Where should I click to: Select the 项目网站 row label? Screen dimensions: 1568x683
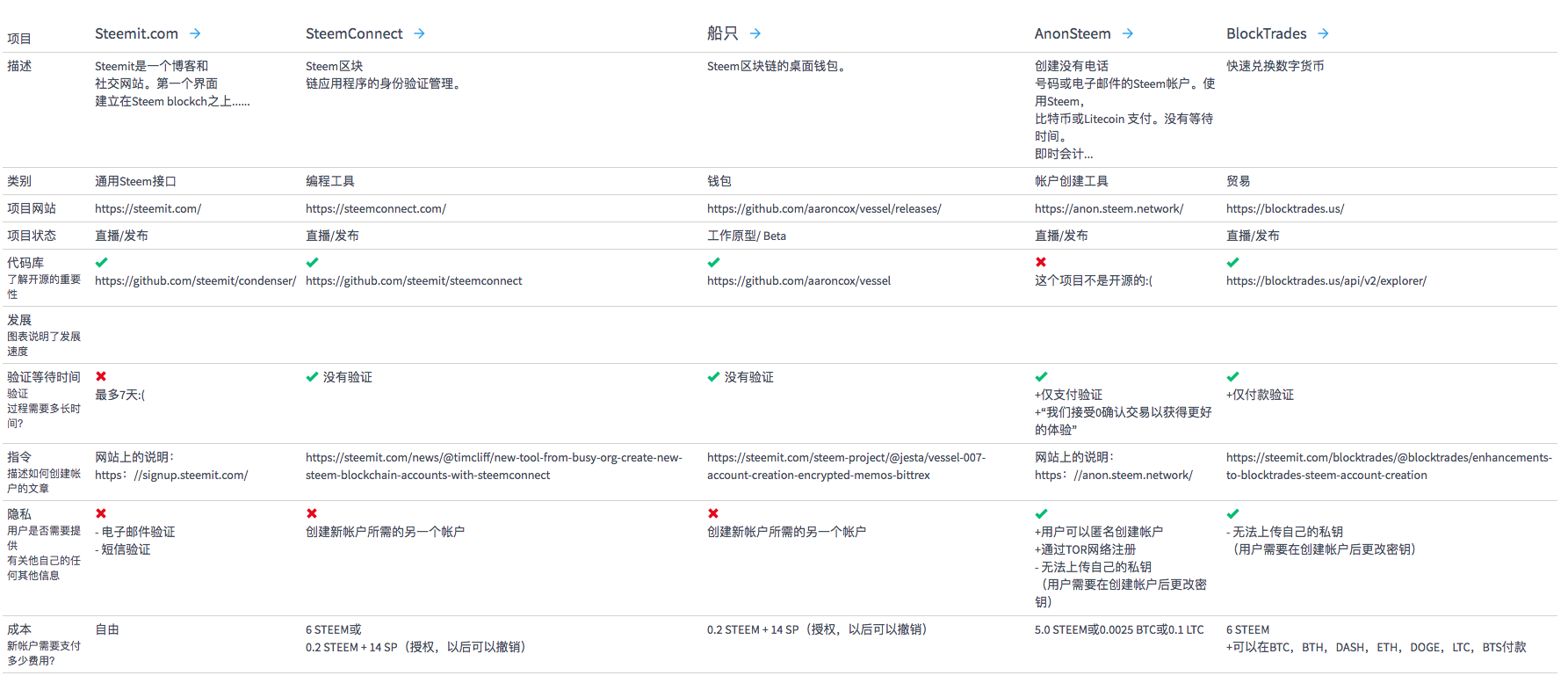pyautogui.click(x=32, y=208)
